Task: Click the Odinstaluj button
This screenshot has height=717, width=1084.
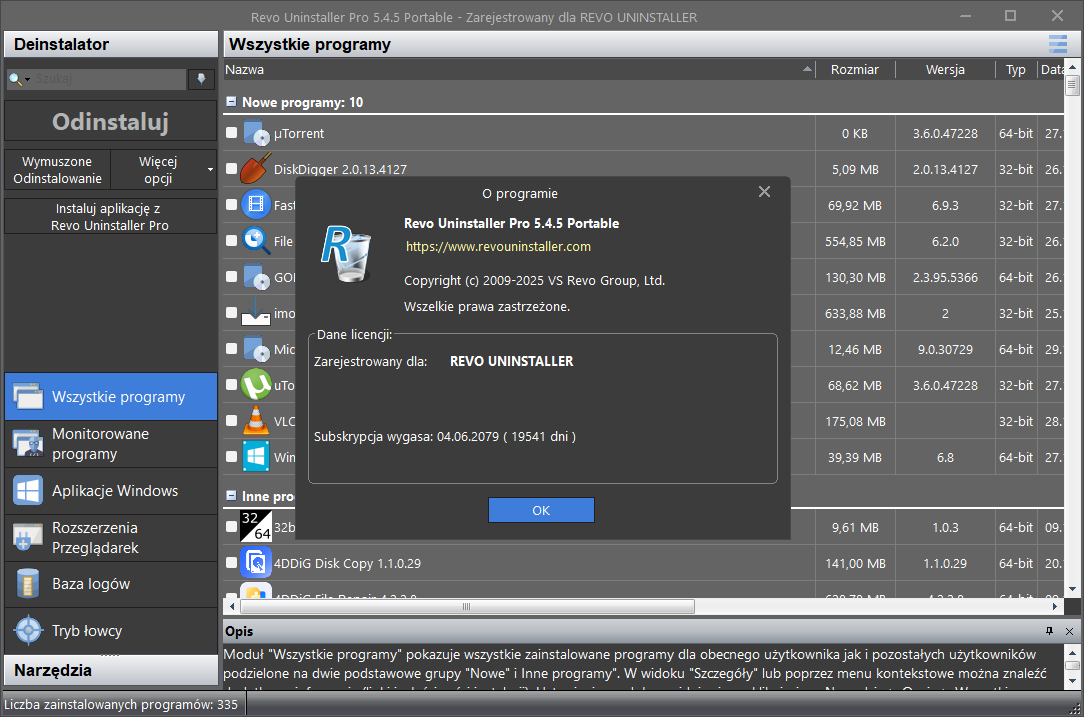Action: (111, 122)
